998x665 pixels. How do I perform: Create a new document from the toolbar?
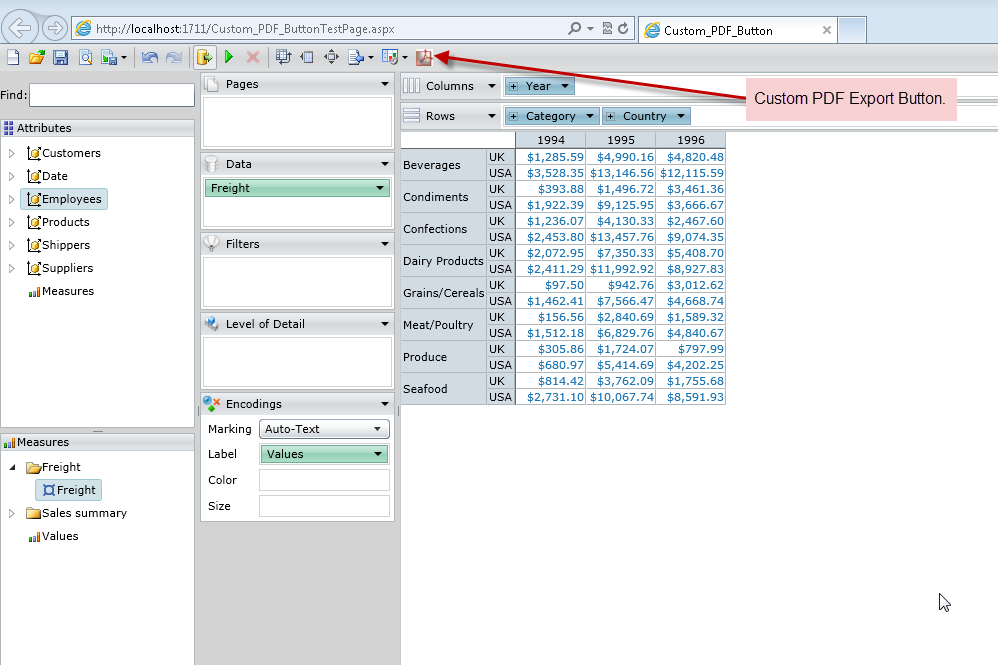pos(13,57)
